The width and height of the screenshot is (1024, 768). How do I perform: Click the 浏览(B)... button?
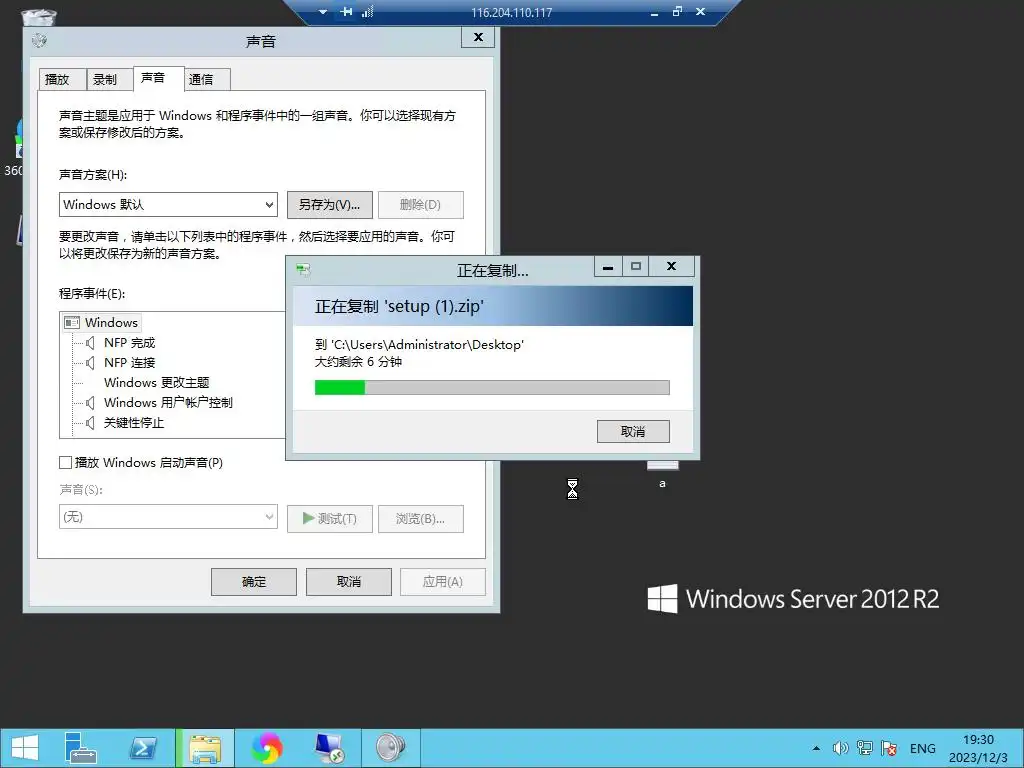(x=421, y=519)
